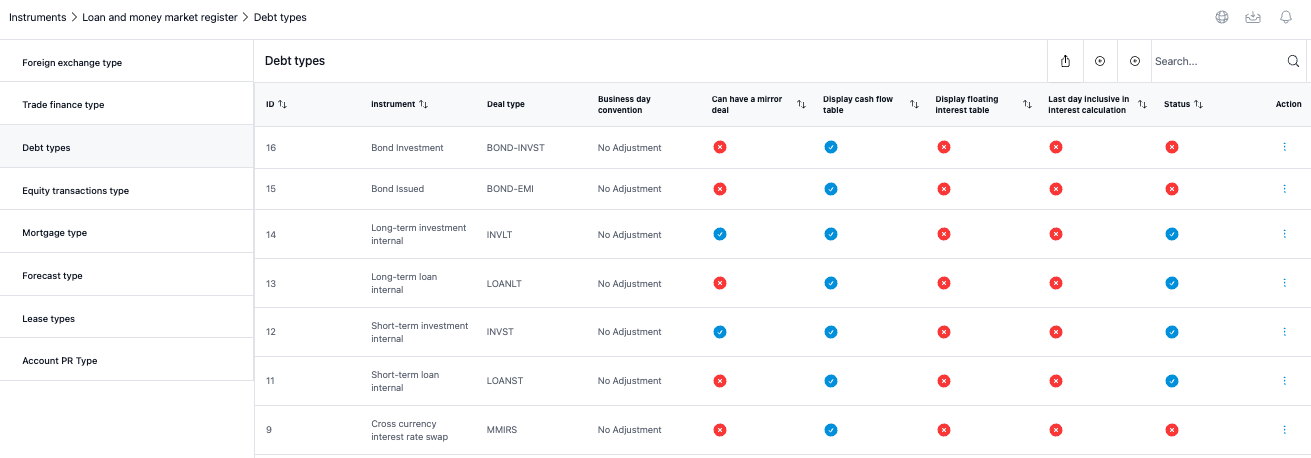
Task: Click the cash flow checkmark for MMIRS row
Action: click(830, 430)
